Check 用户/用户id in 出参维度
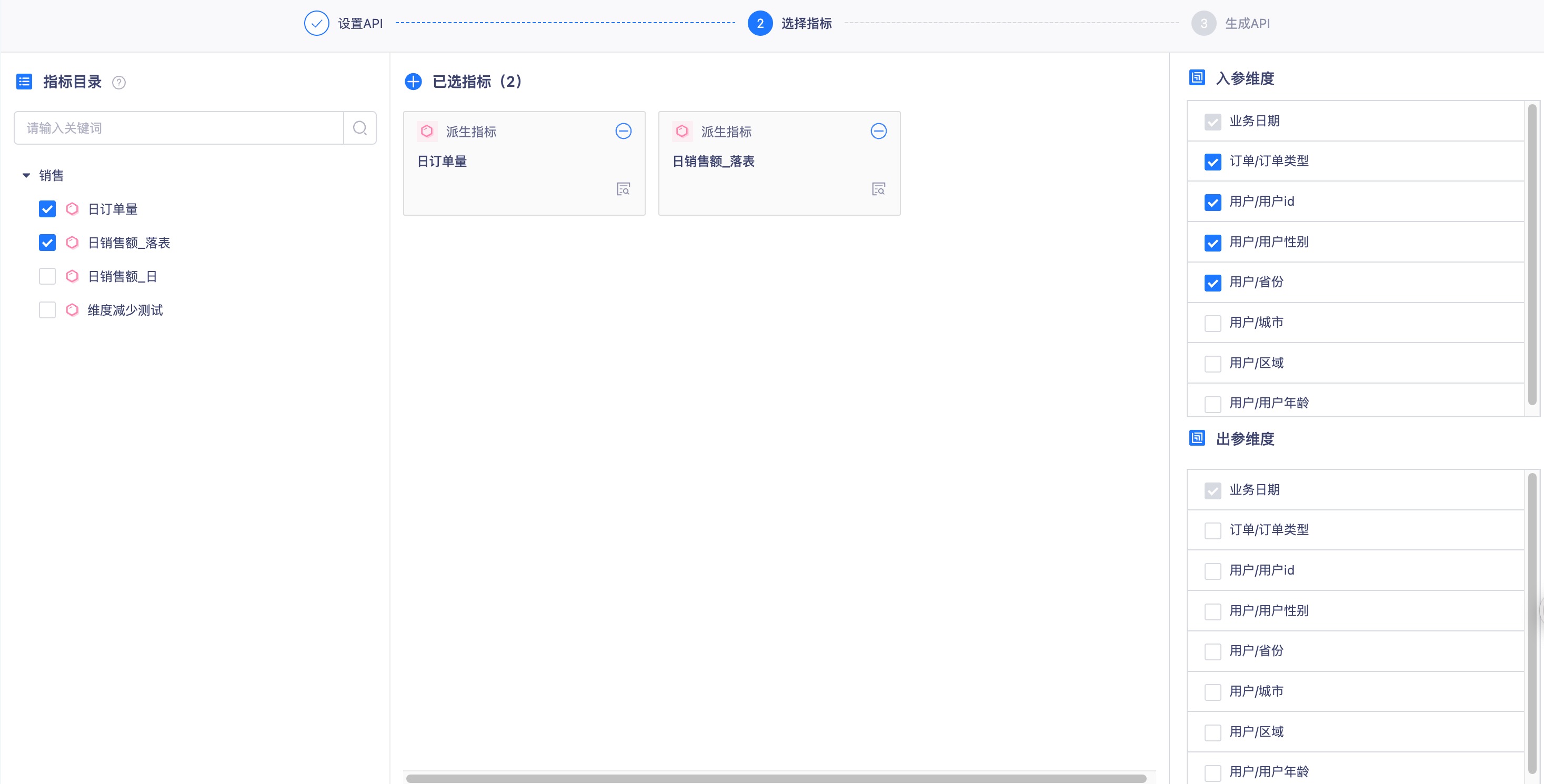 coord(1212,570)
